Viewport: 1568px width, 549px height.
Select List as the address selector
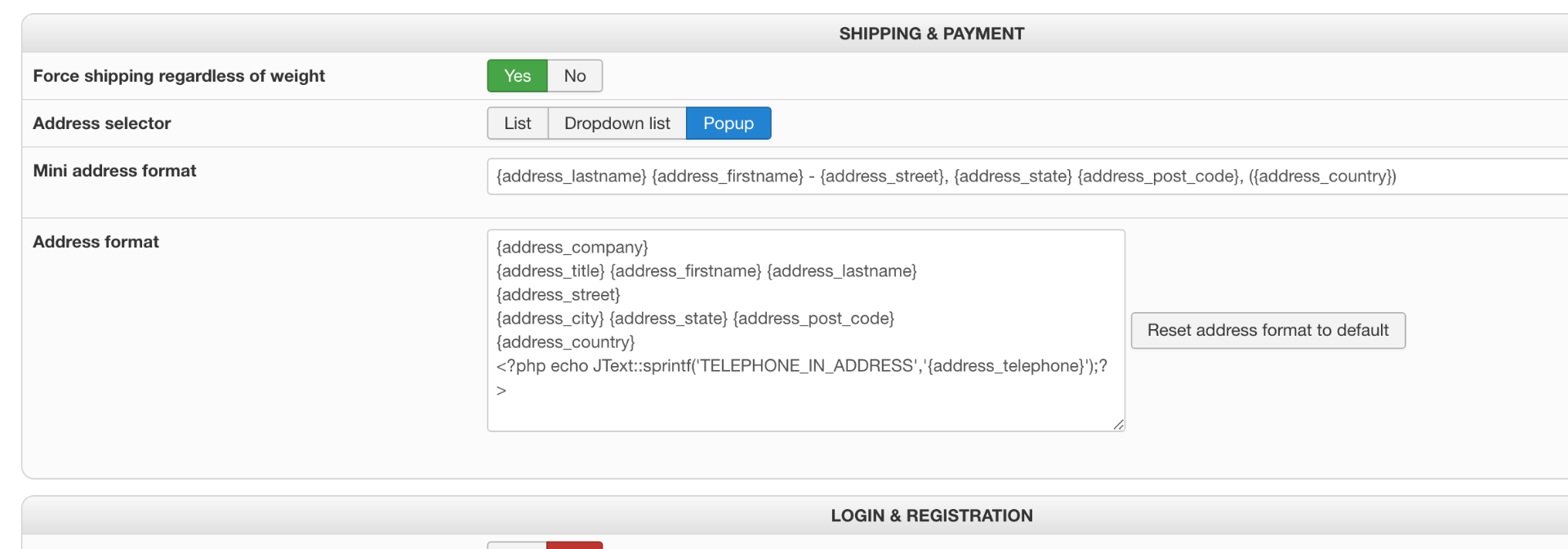pyautogui.click(x=518, y=123)
